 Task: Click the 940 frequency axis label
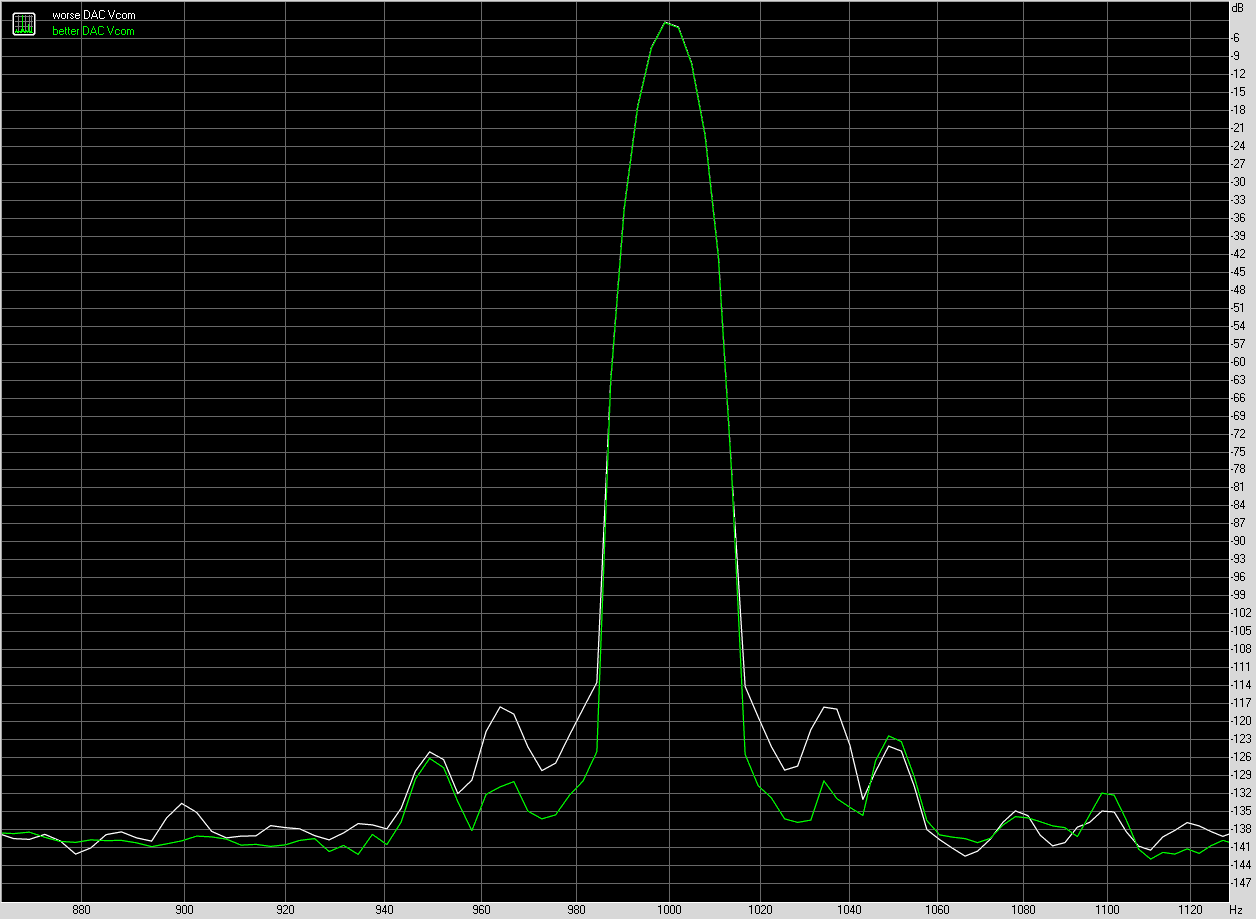tap(385, 909)
